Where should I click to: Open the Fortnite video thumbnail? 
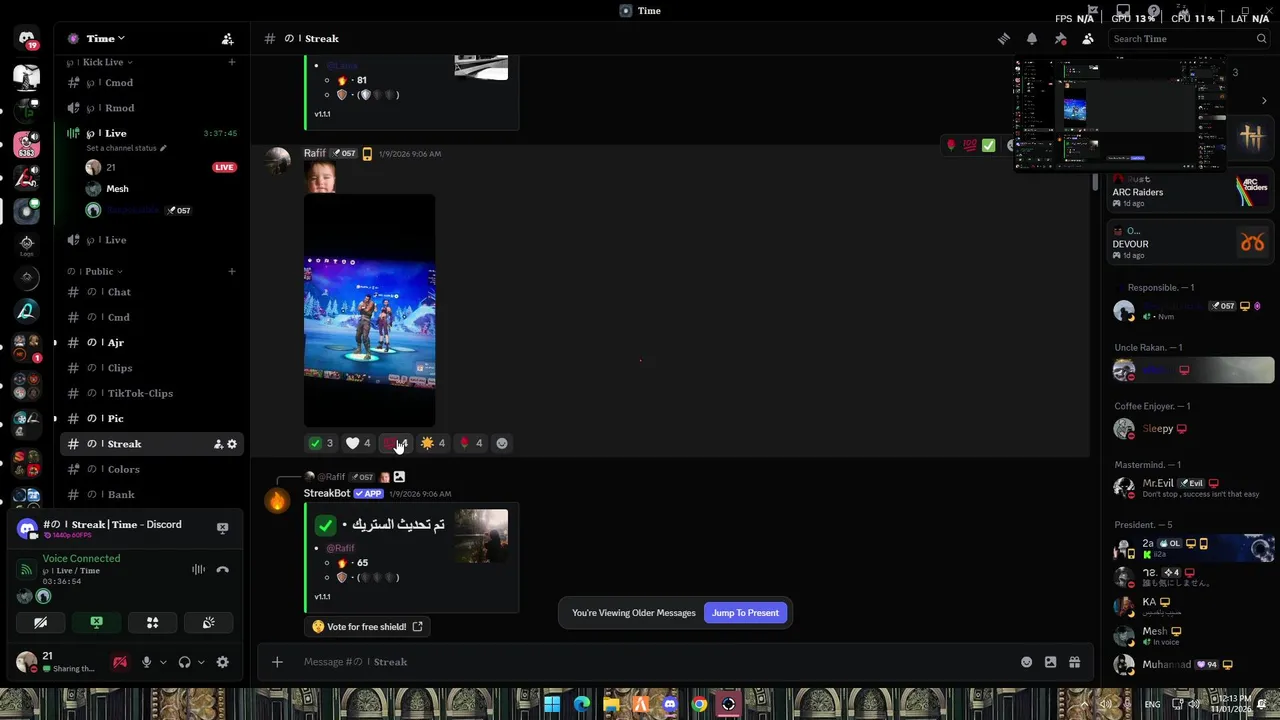coord(369,311)
